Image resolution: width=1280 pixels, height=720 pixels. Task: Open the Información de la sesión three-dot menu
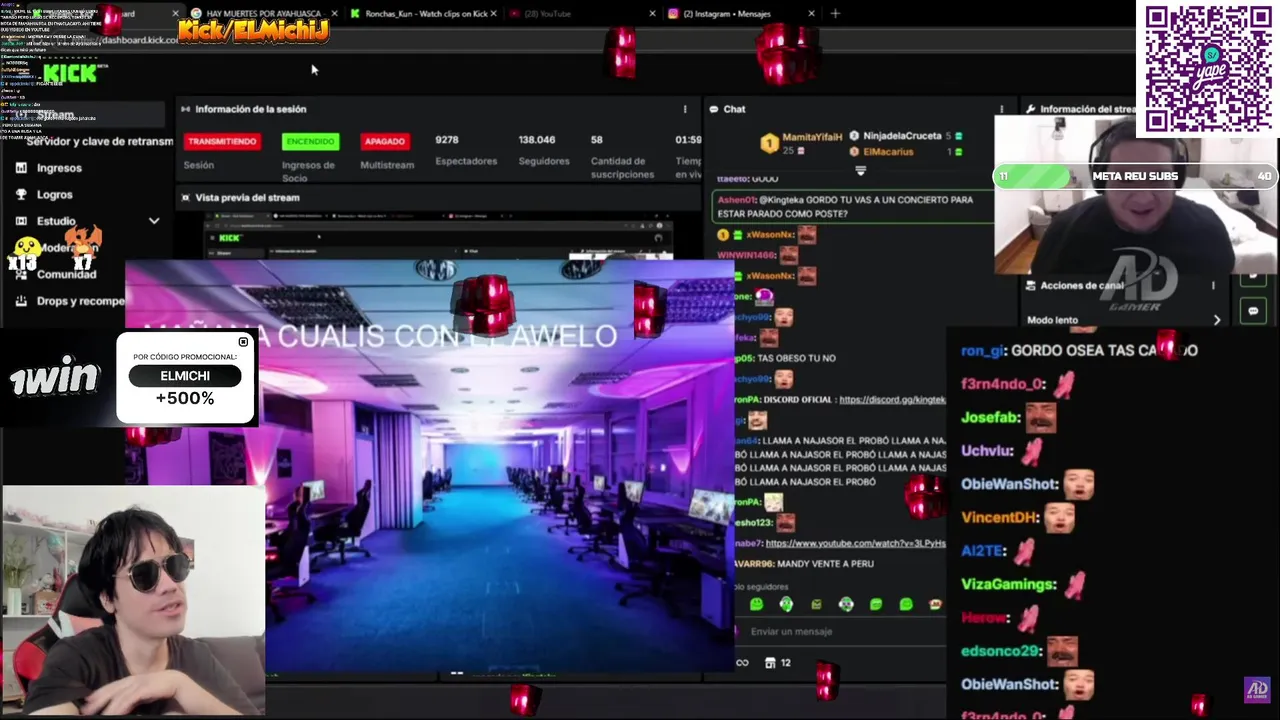coord(685,109)
